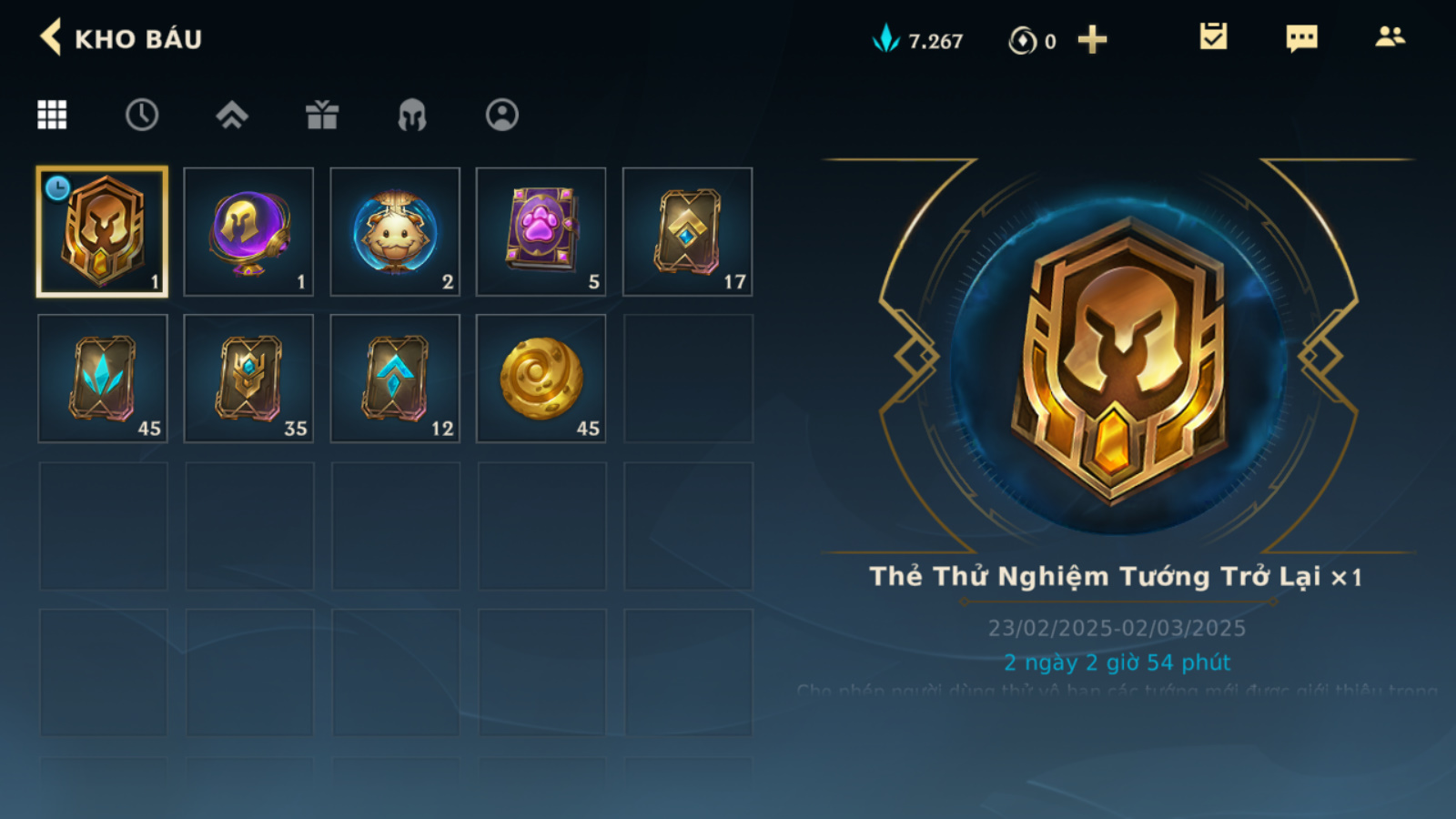Viewport: 1456px width, 819px height.
Task: Select the blue arrow card with 12
Action: point(395,379)
